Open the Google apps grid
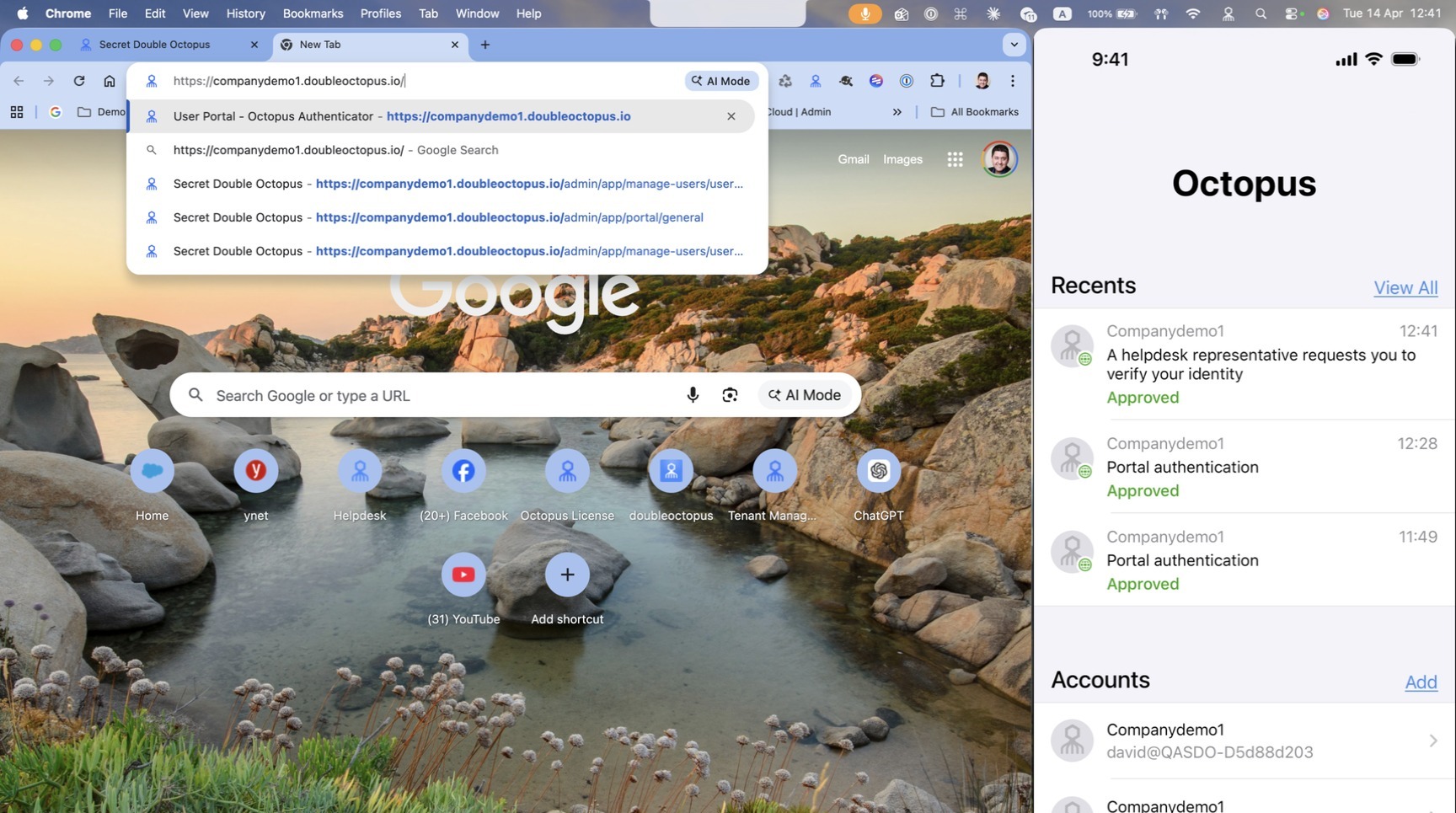The image size is (1456, 813). [955, 159]
